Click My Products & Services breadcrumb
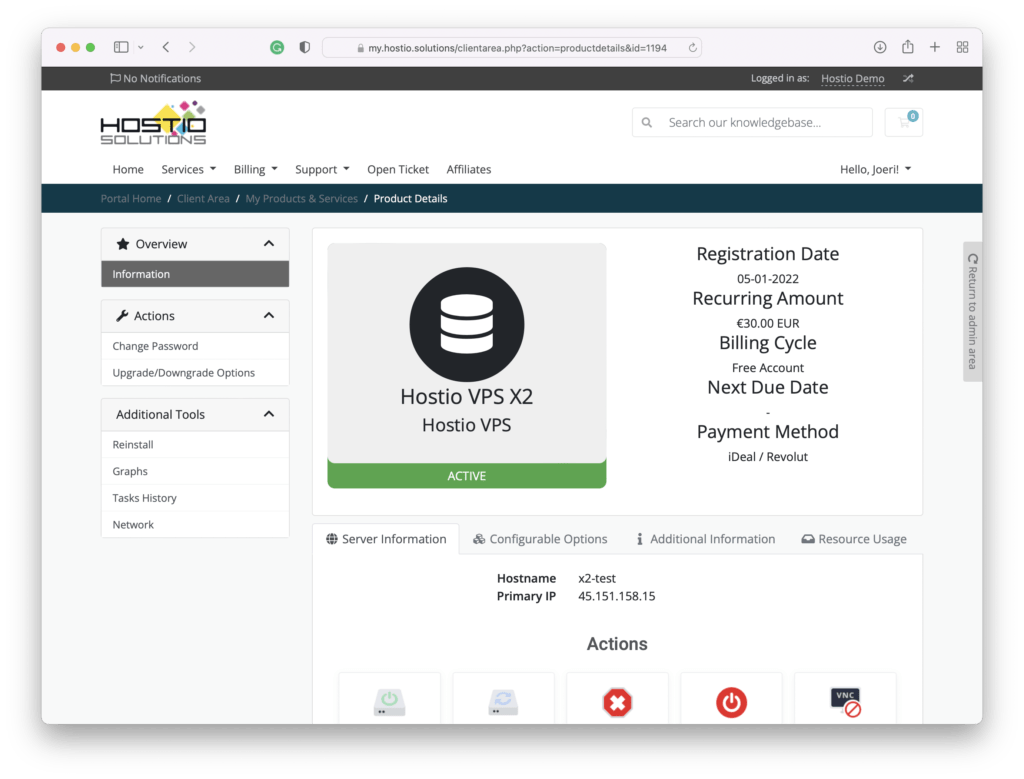 pyautogui.click(x=302, y=199)
